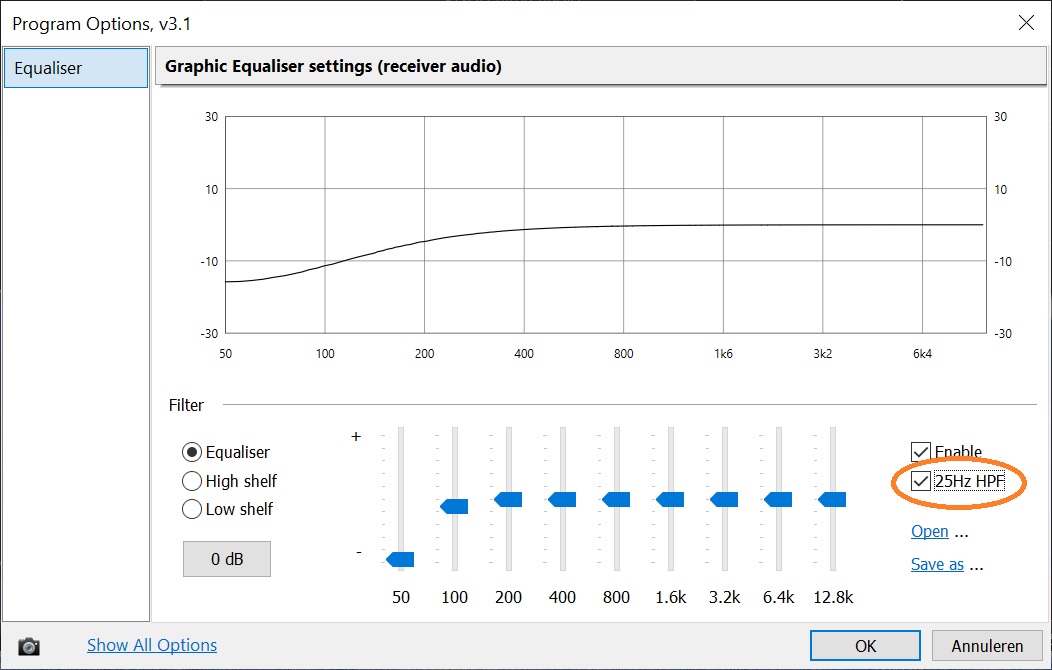Click the Annuleren button
Image resolution: width=1052 pixels, height=670 pixels.
tap(986, 646)
